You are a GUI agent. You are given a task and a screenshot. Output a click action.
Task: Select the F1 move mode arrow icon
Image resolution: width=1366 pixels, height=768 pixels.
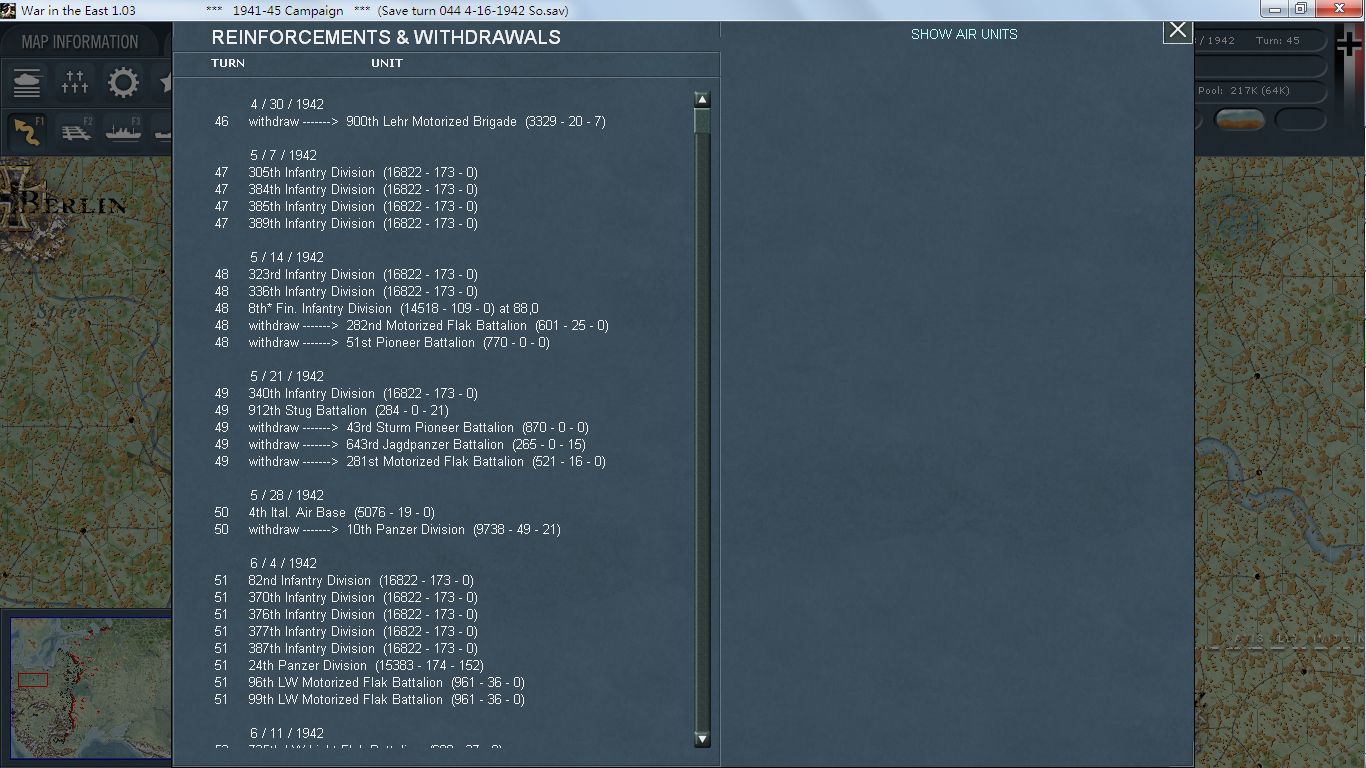(27, 131)
